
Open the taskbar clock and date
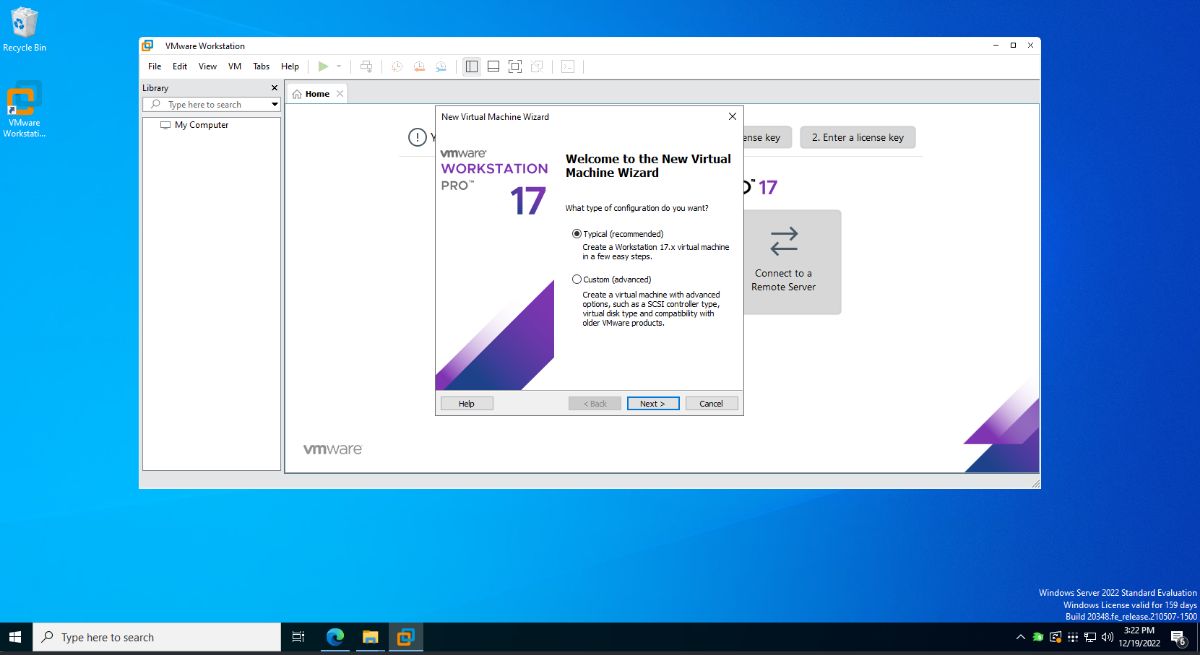[x=1140, y=637]
